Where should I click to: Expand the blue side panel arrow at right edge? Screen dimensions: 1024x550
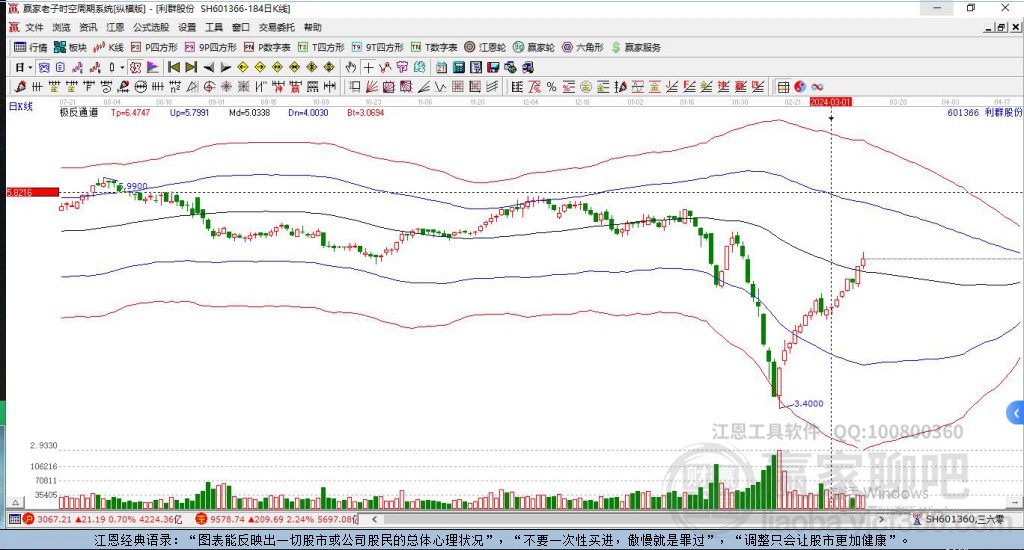1016,413
